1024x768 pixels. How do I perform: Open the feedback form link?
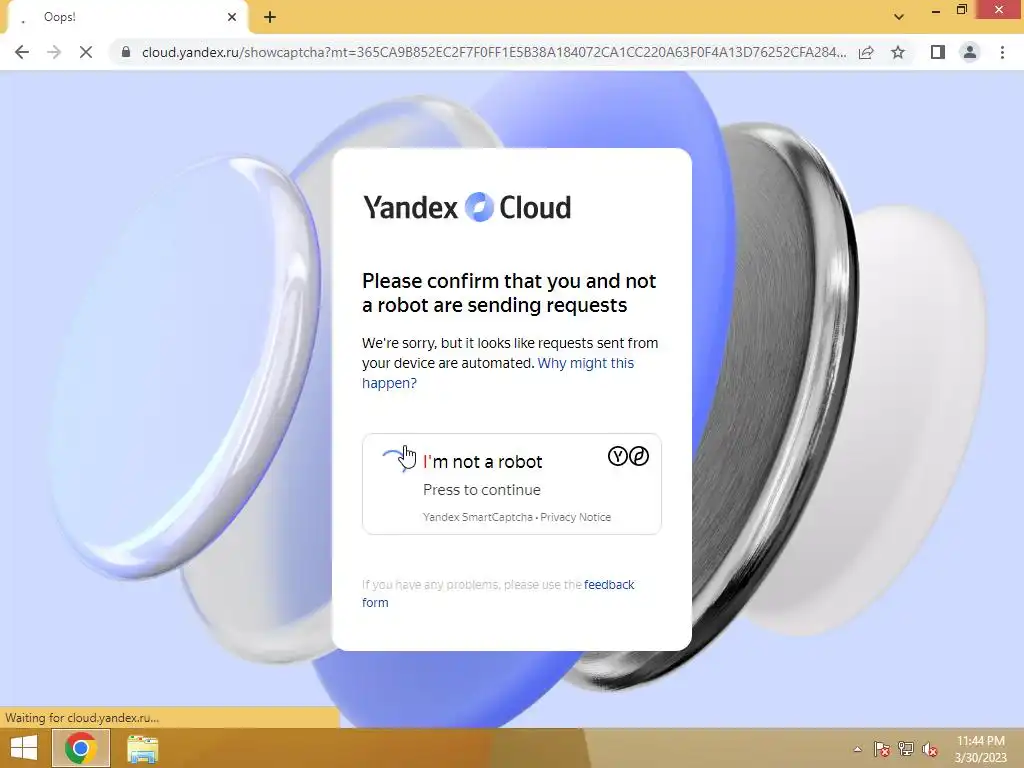[x=498, y=593]
